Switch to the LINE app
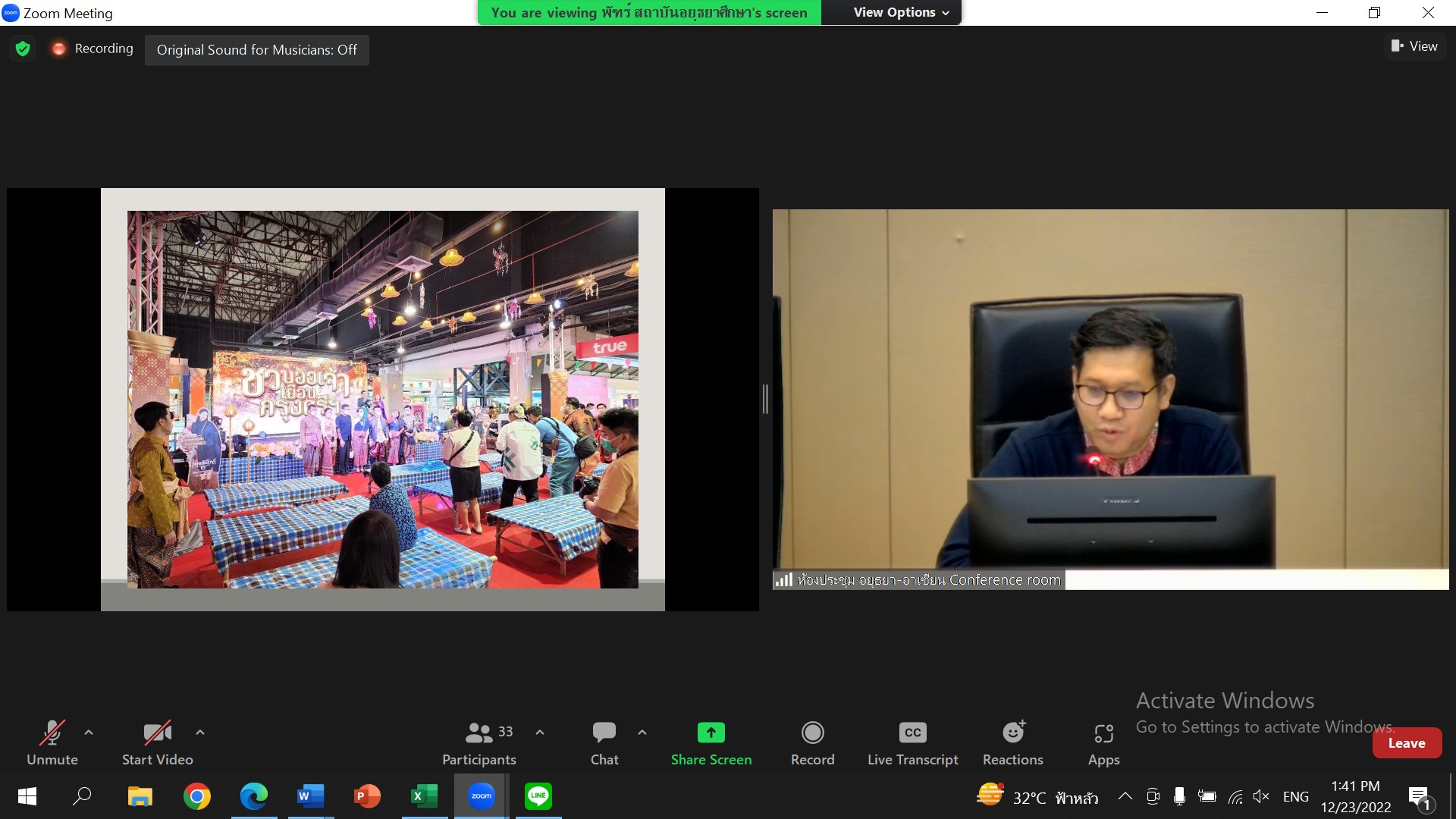This screenshot has width=1456, height=819. 538,796
